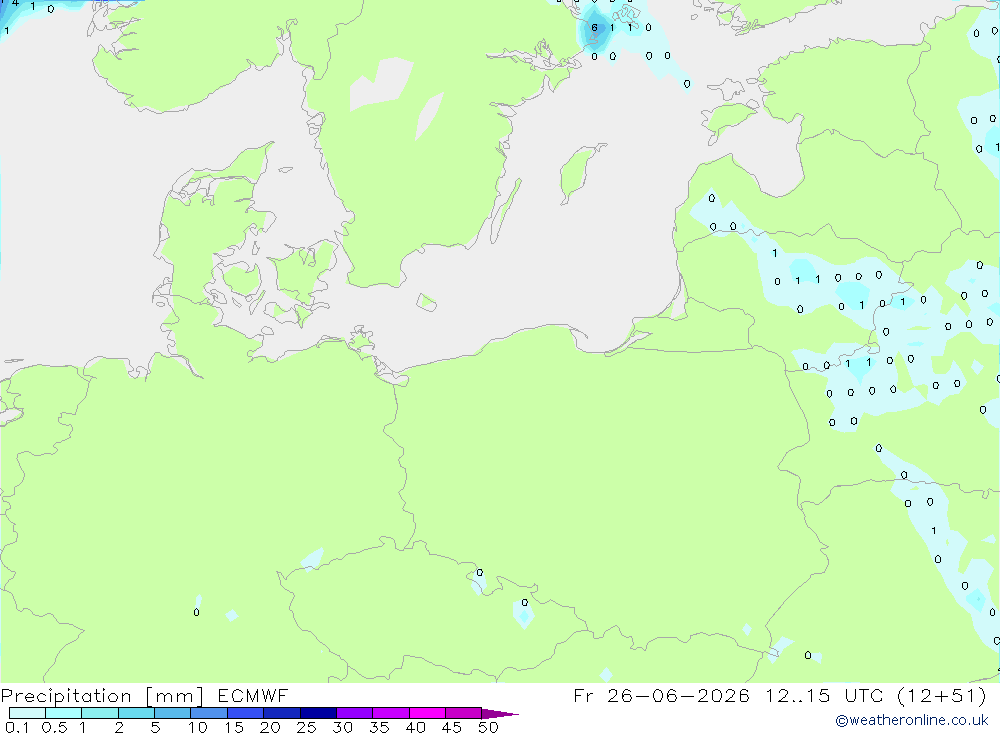Click the '45' legend scale label

pyautogui.click(x=452, y=727)
